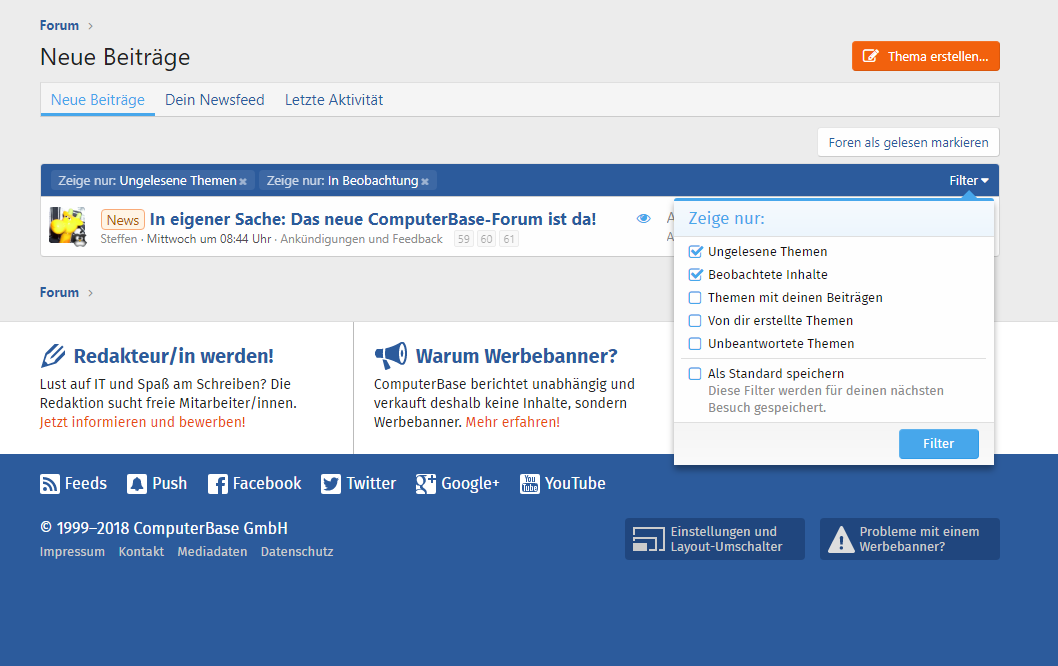
Task: Click author name Steffen
Action: [119, 239]
